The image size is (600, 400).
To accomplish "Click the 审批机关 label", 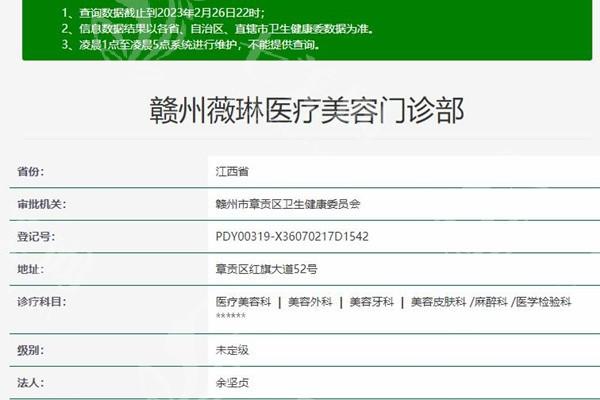I will (41, 204).
